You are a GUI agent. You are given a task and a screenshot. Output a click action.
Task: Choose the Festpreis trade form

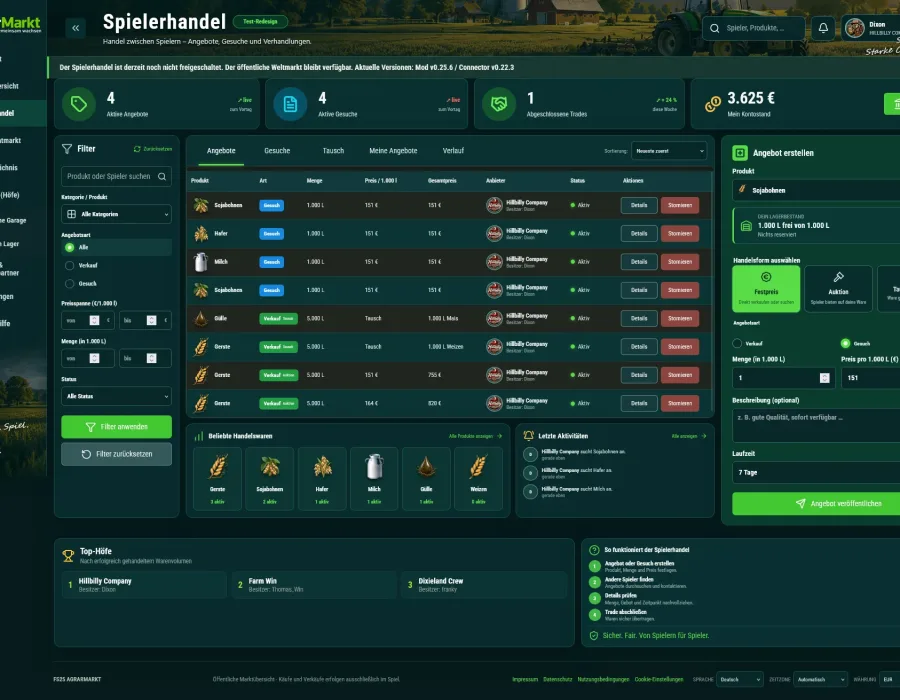tap(766, 289)
